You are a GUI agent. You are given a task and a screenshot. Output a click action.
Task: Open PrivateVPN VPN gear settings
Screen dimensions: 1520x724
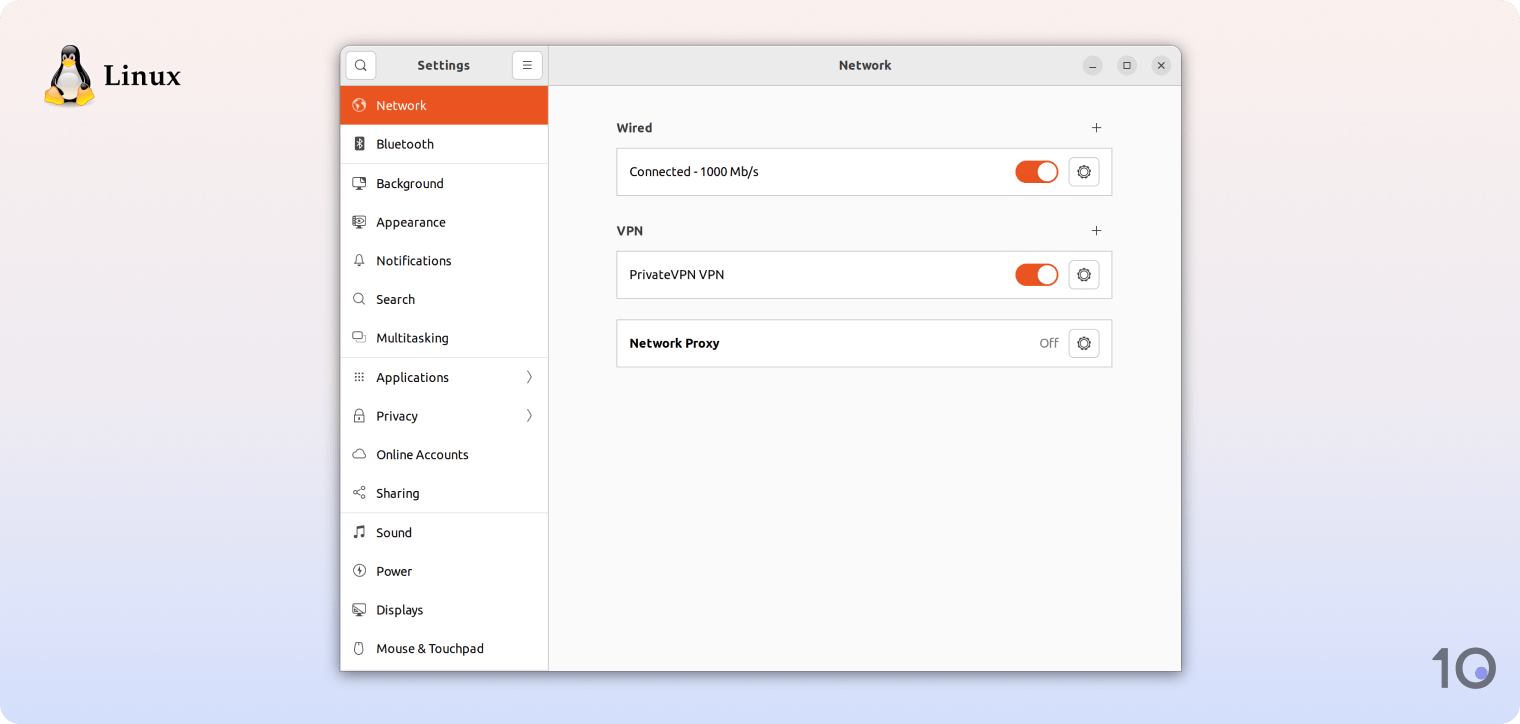(x=1084, y=275)
